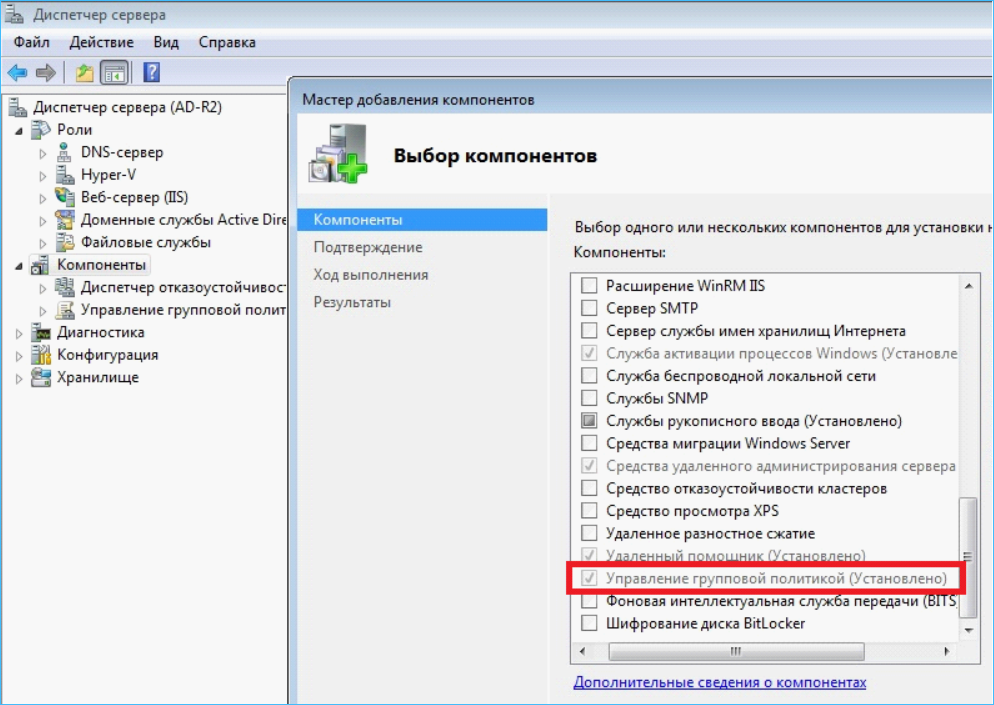Image resolution: width=994 pixels, height=705 pixels.
Task: Open the Вид menu
Action: (166, 42)
